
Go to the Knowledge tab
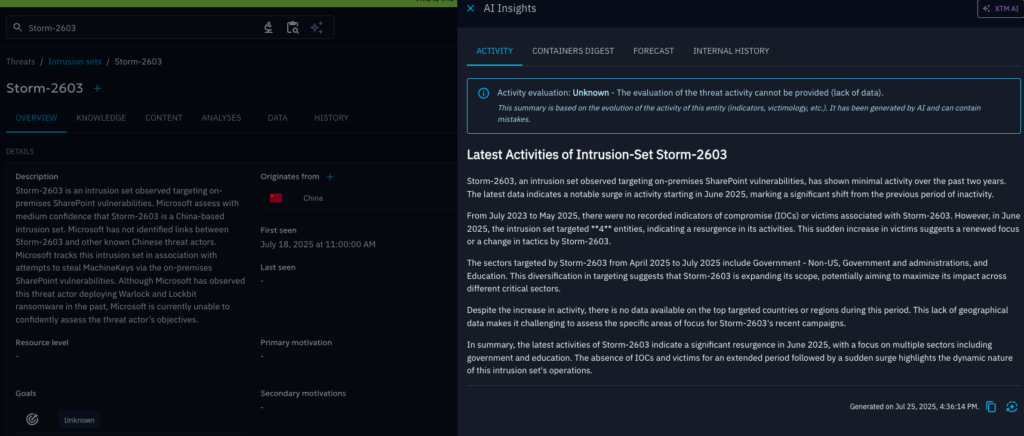tap(101, 118)
